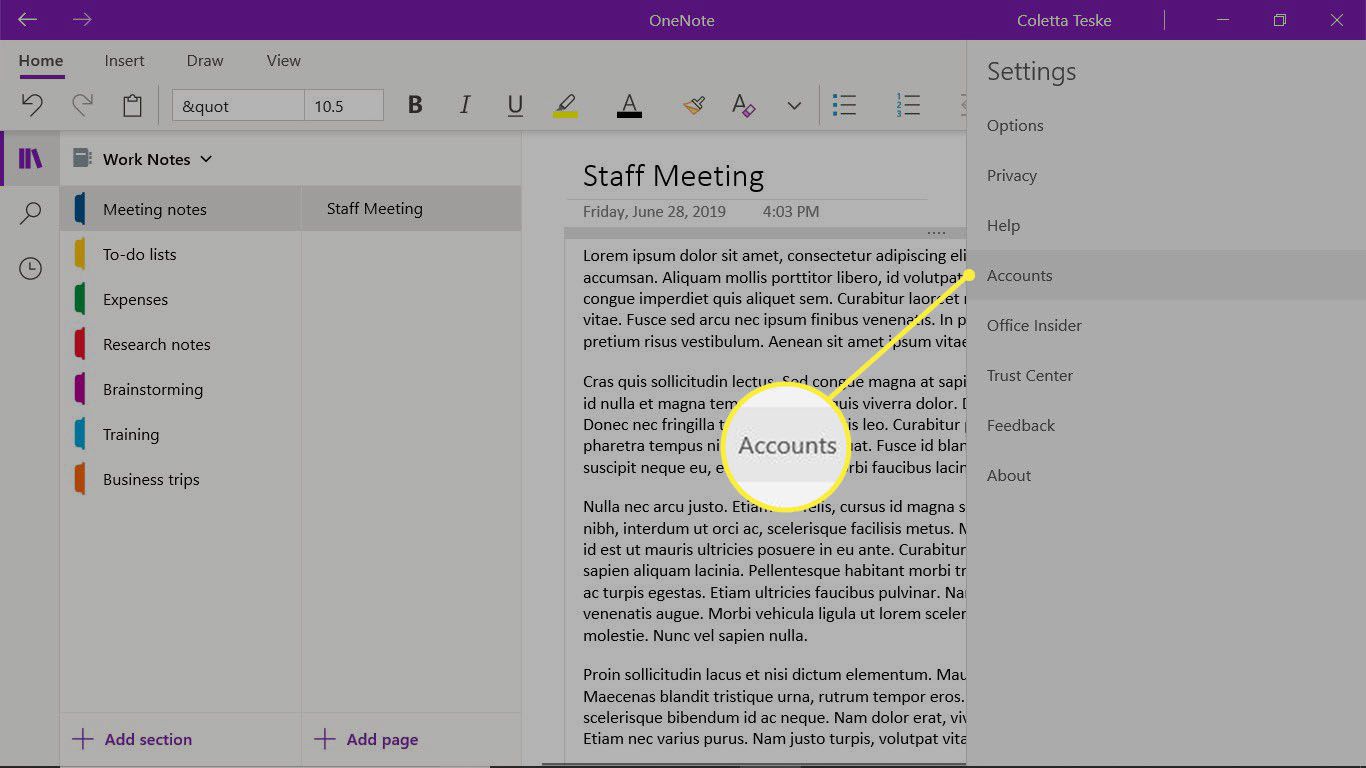
Task: Expand the Work Notes notebook dropdown
Action: [x=206, y=159]
